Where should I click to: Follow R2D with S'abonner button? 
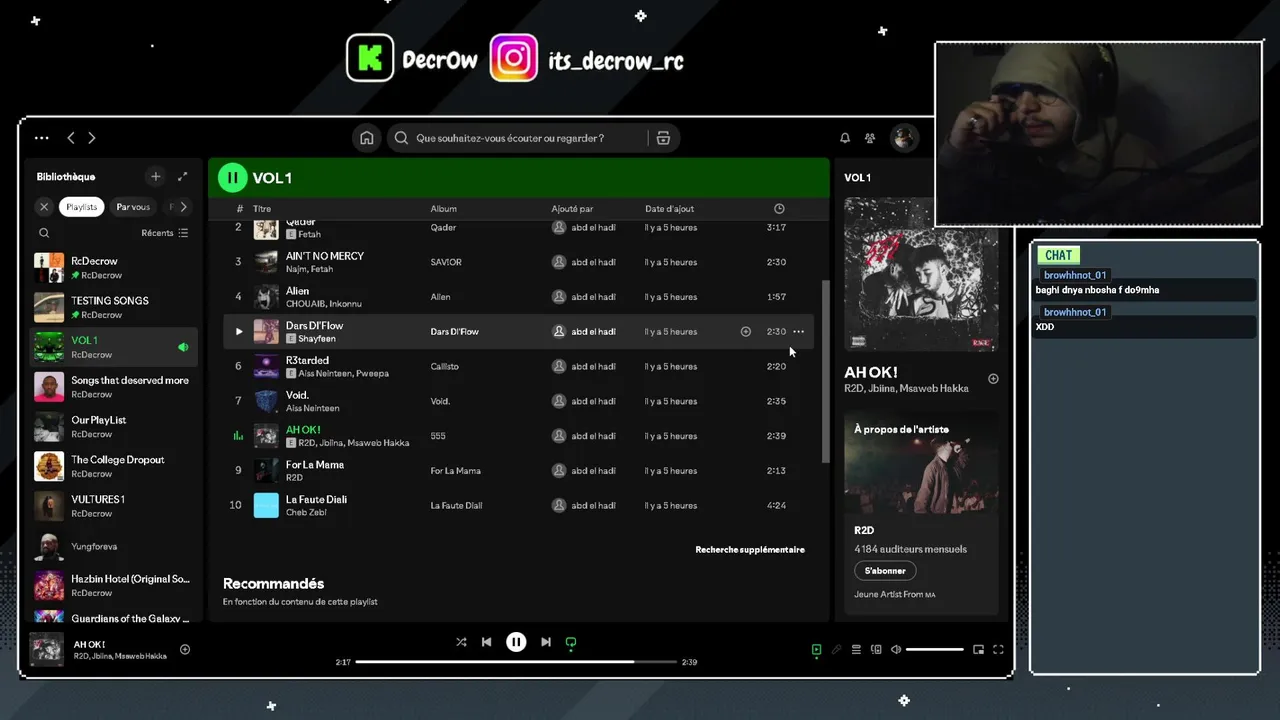coord(885,571)
